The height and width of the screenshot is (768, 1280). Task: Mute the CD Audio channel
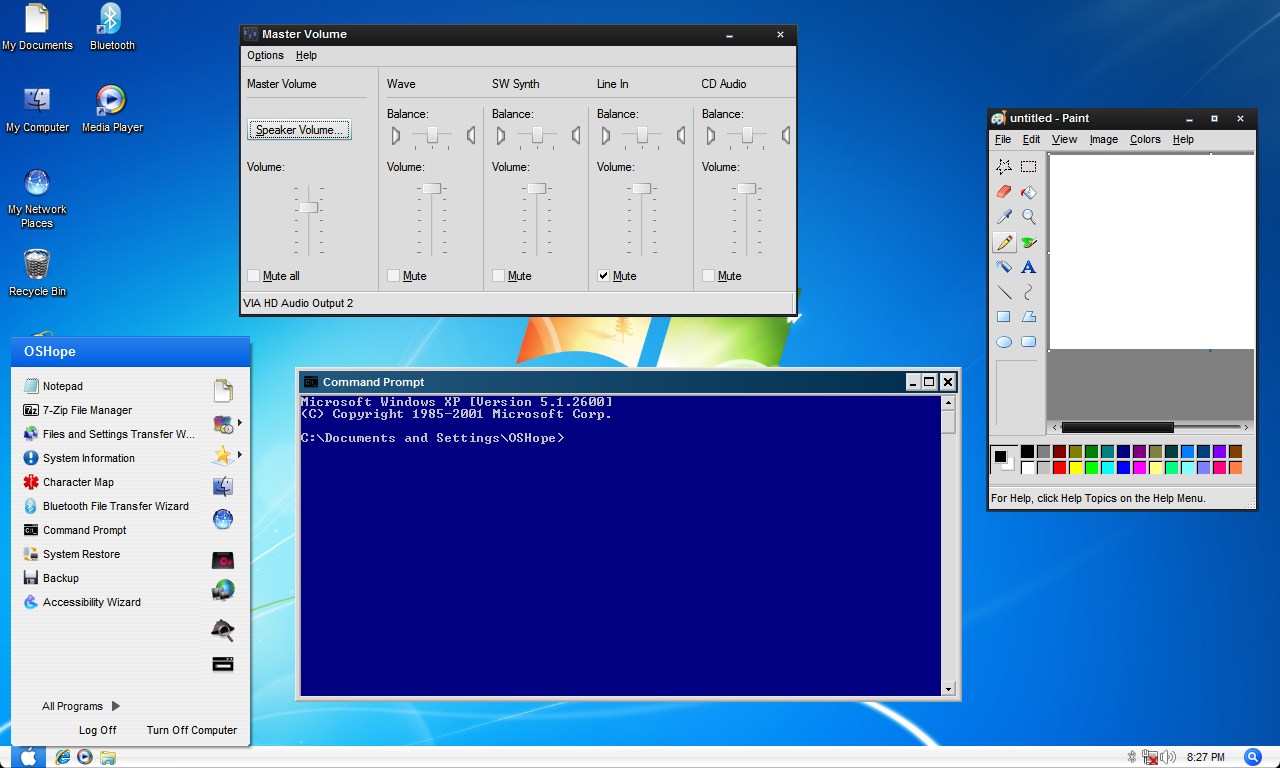(x=708, y=276)
